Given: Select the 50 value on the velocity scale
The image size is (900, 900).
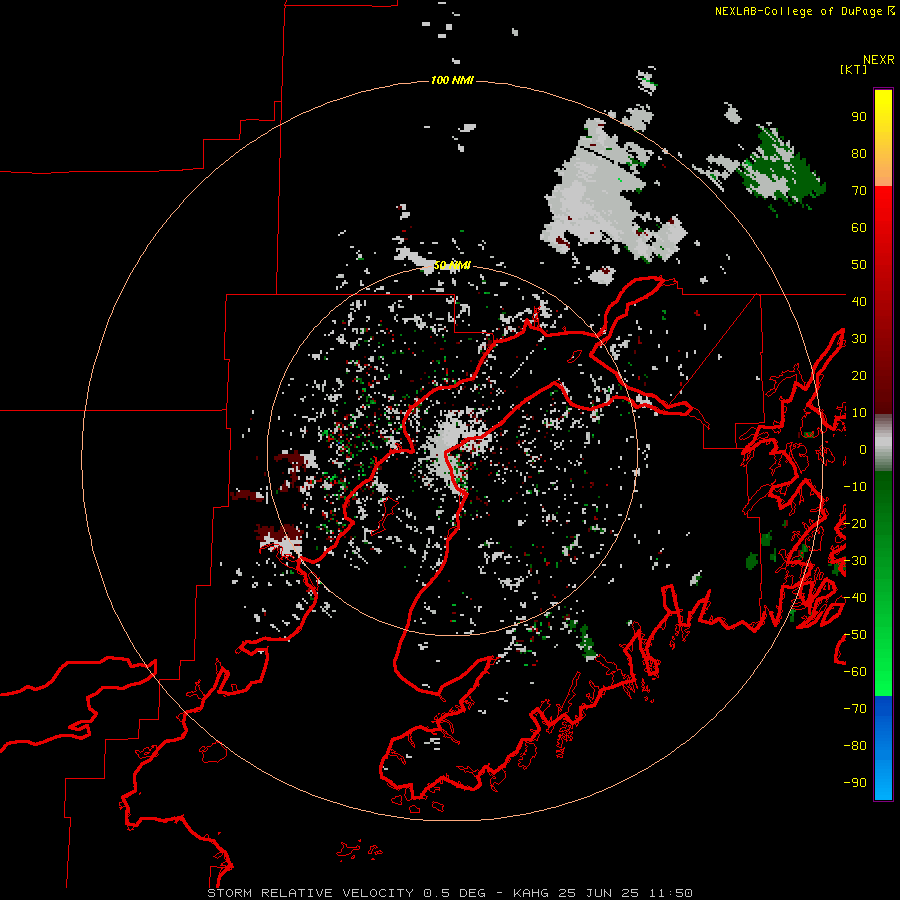Looking at the screenshot, I should coord(859,265).
